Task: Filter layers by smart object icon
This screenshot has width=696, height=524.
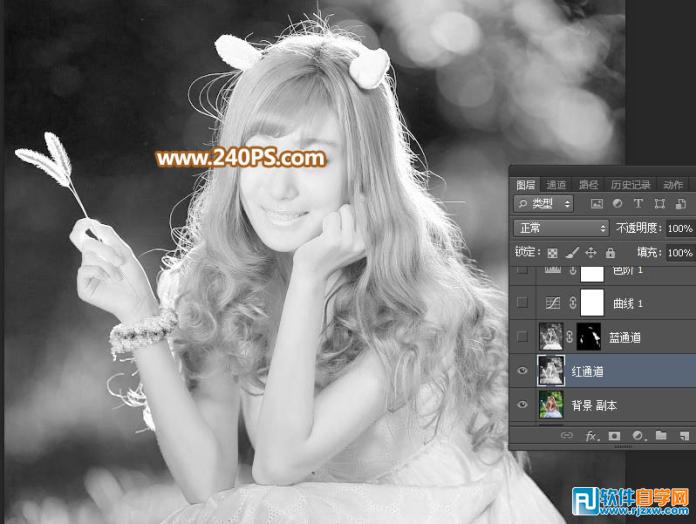Action: pos(680,204)
